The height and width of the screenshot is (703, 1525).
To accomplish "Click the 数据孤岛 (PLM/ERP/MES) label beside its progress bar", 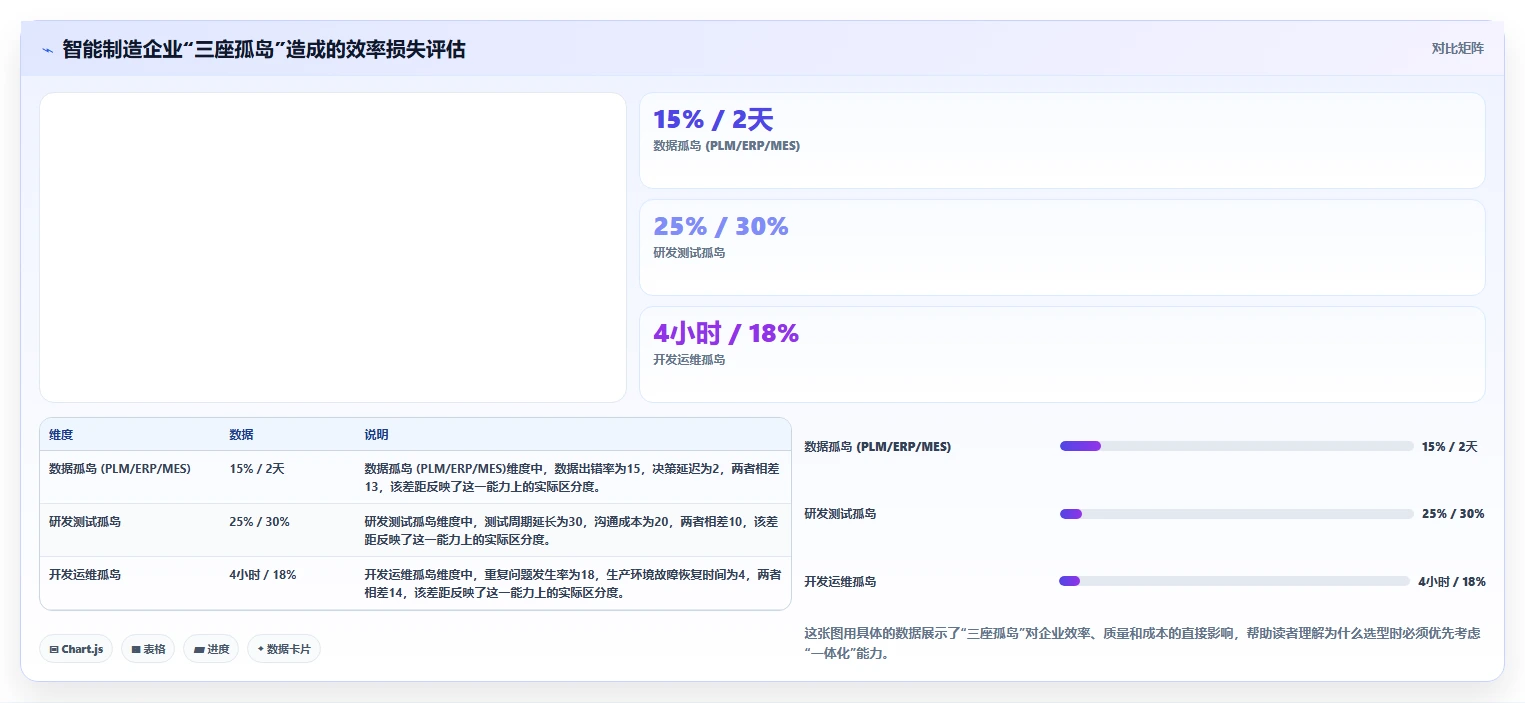I will (878, 446).
